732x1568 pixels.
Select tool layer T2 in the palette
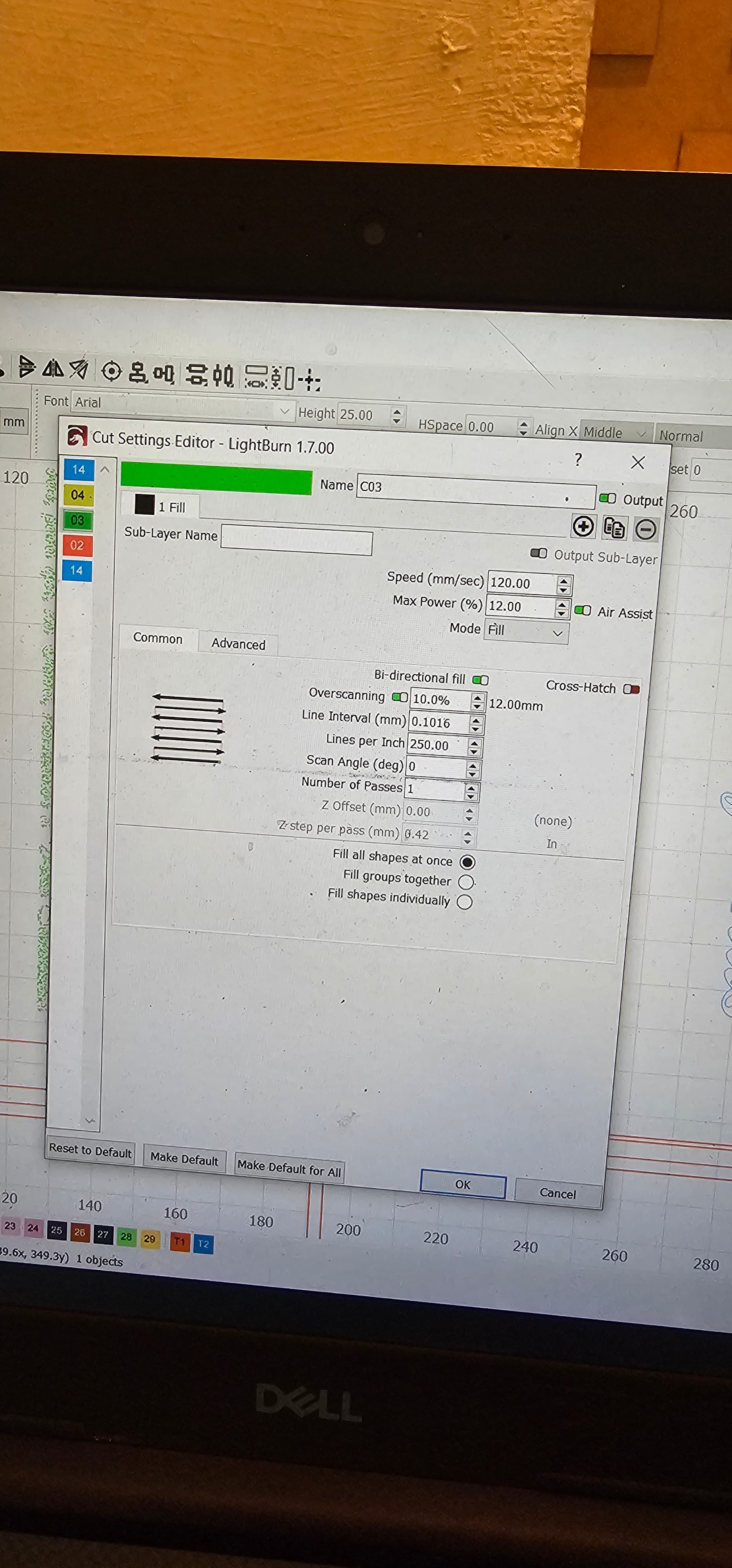click(203, 1243)
